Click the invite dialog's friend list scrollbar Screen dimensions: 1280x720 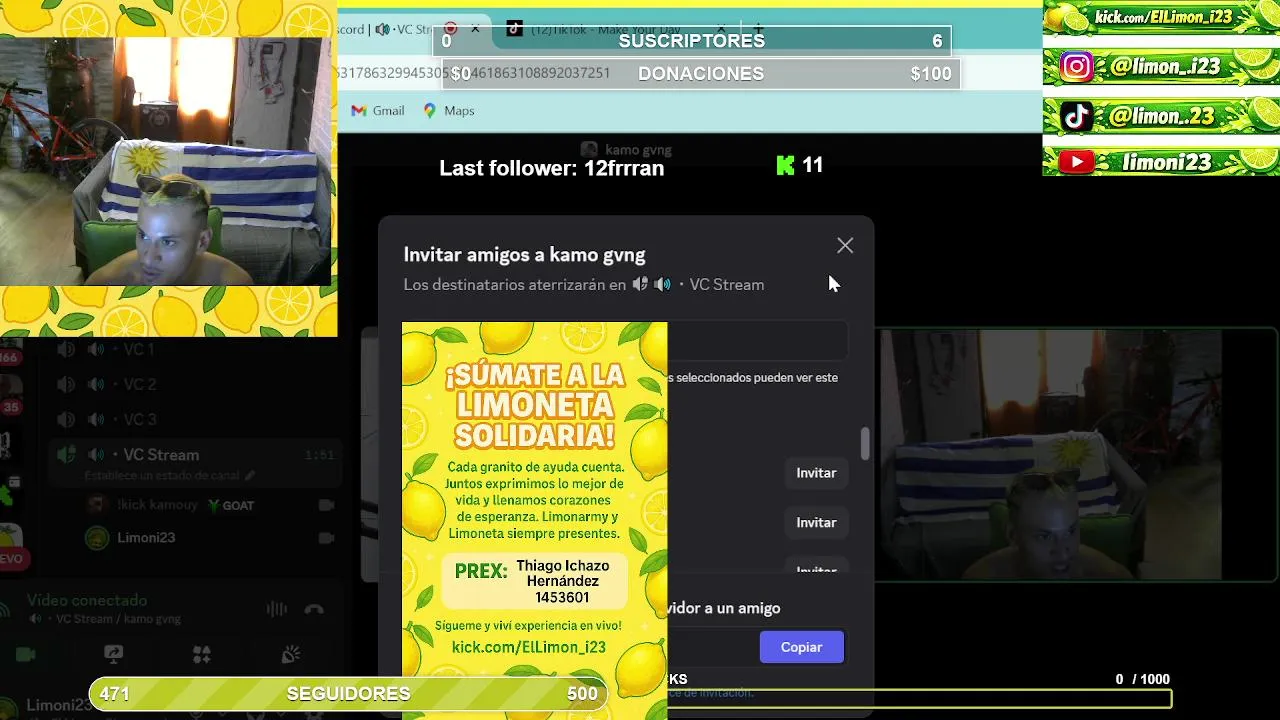tap(865, 444)
